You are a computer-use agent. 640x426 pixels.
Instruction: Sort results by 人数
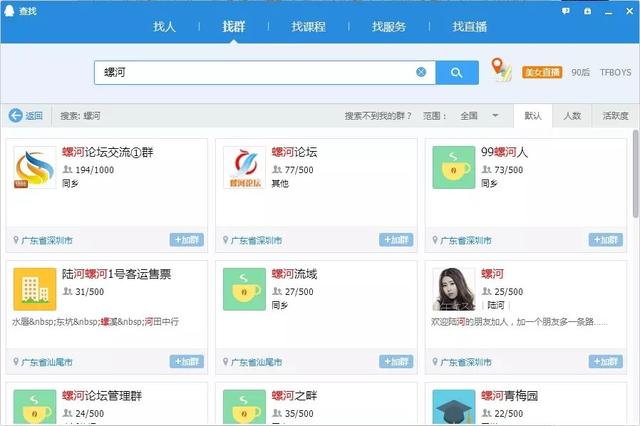[572, 116]
